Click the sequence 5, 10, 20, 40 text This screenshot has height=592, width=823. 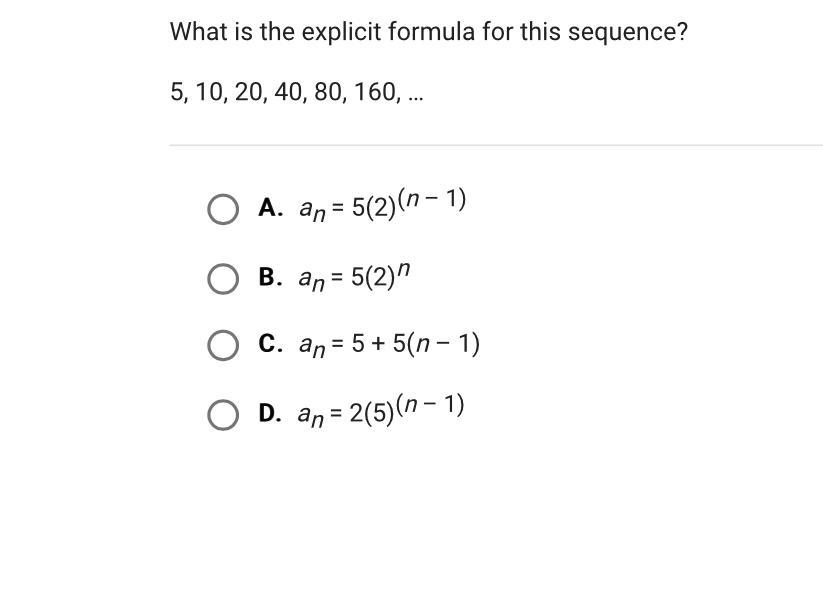[x=297, y=92]
